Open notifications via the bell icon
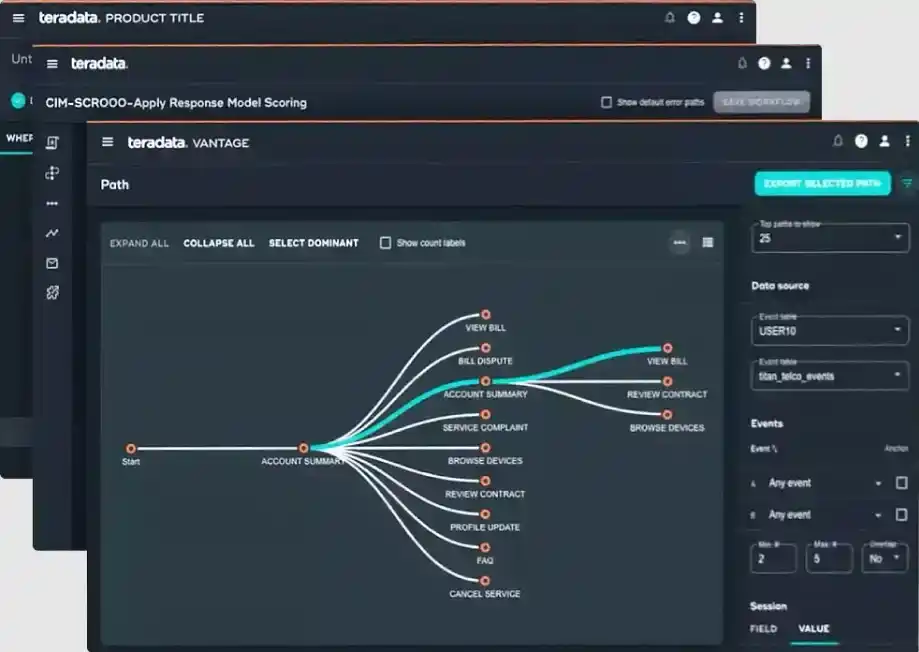Viewport: 919px width, 652px height. (838, 141)
